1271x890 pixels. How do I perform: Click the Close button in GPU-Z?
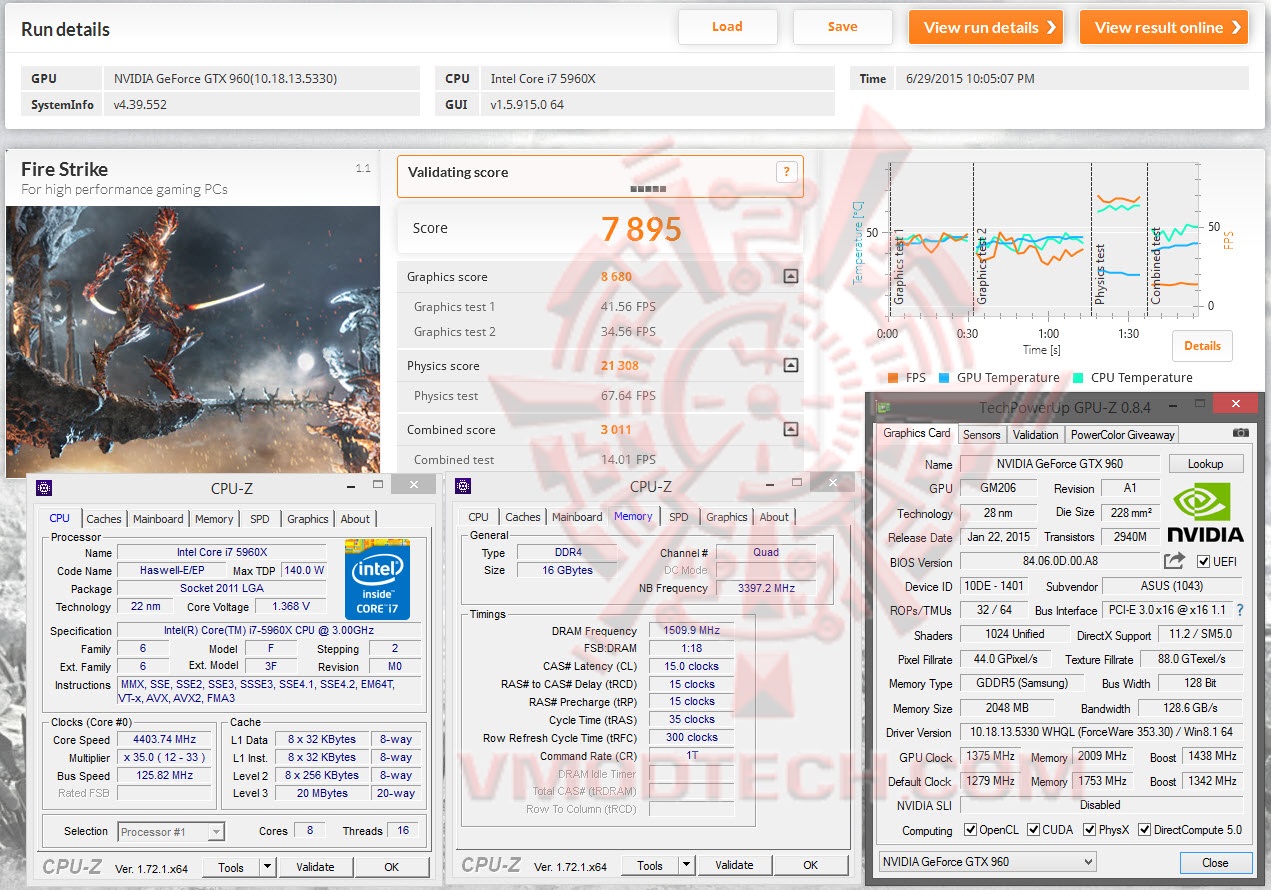pyautogui.click(x=1215, y=863)
